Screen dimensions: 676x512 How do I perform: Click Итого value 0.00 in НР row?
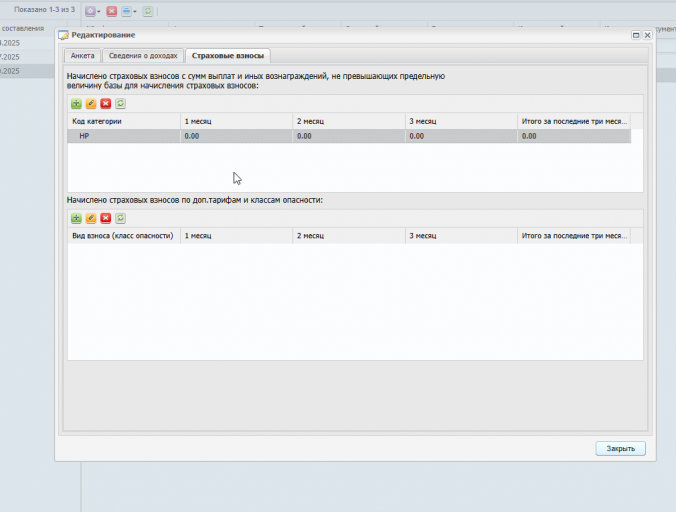(574, 136)
